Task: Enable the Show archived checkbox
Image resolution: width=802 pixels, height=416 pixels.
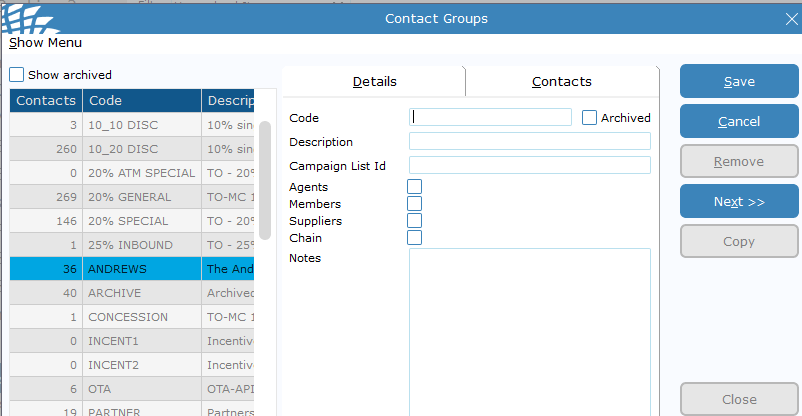Action: [17, 75]
